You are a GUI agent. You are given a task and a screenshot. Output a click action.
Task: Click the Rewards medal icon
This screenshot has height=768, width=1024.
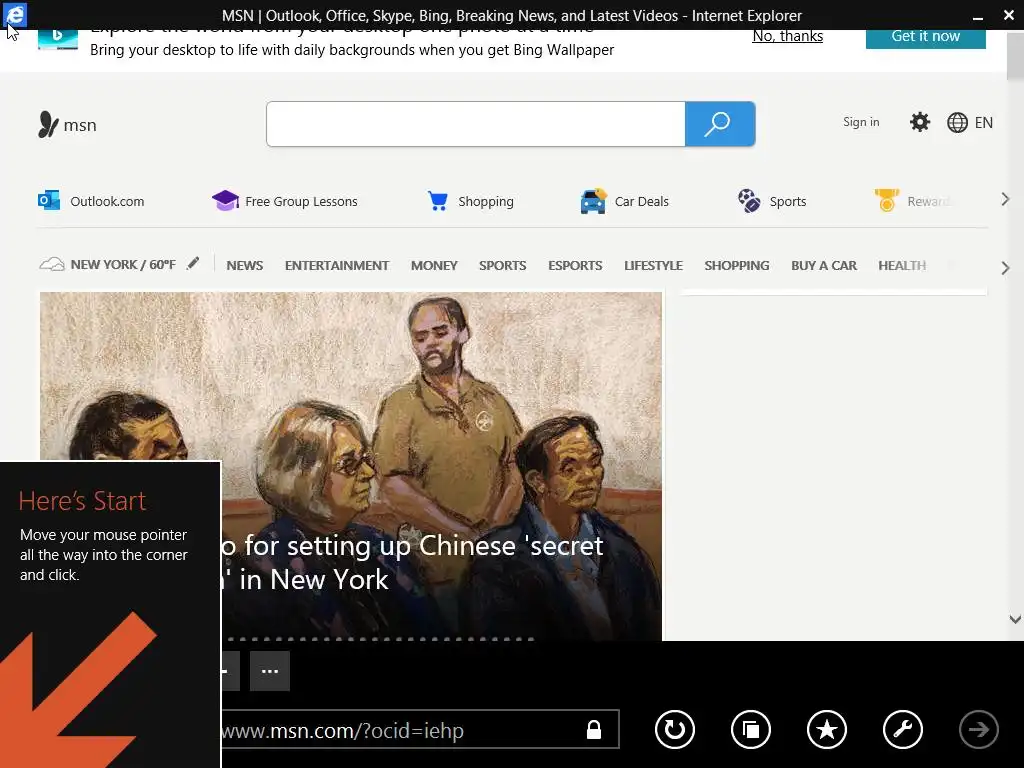point(886,200)
